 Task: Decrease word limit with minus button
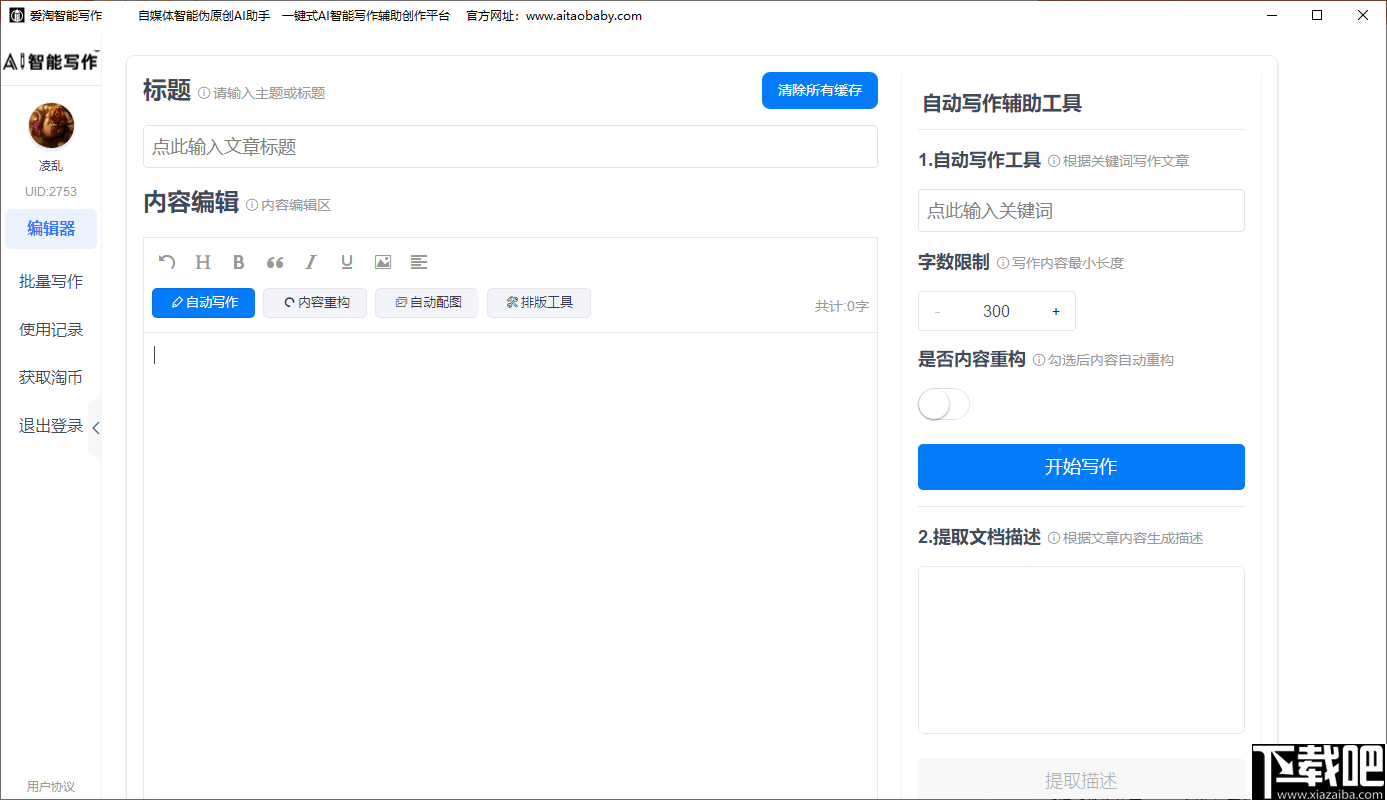tap(937, 311)
